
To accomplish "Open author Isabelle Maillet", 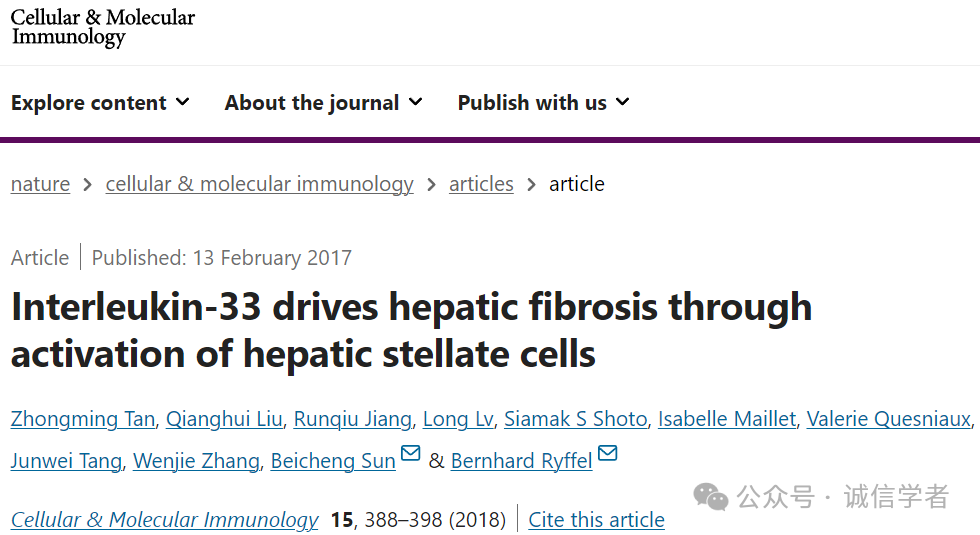I will click(x=727, y=419).
